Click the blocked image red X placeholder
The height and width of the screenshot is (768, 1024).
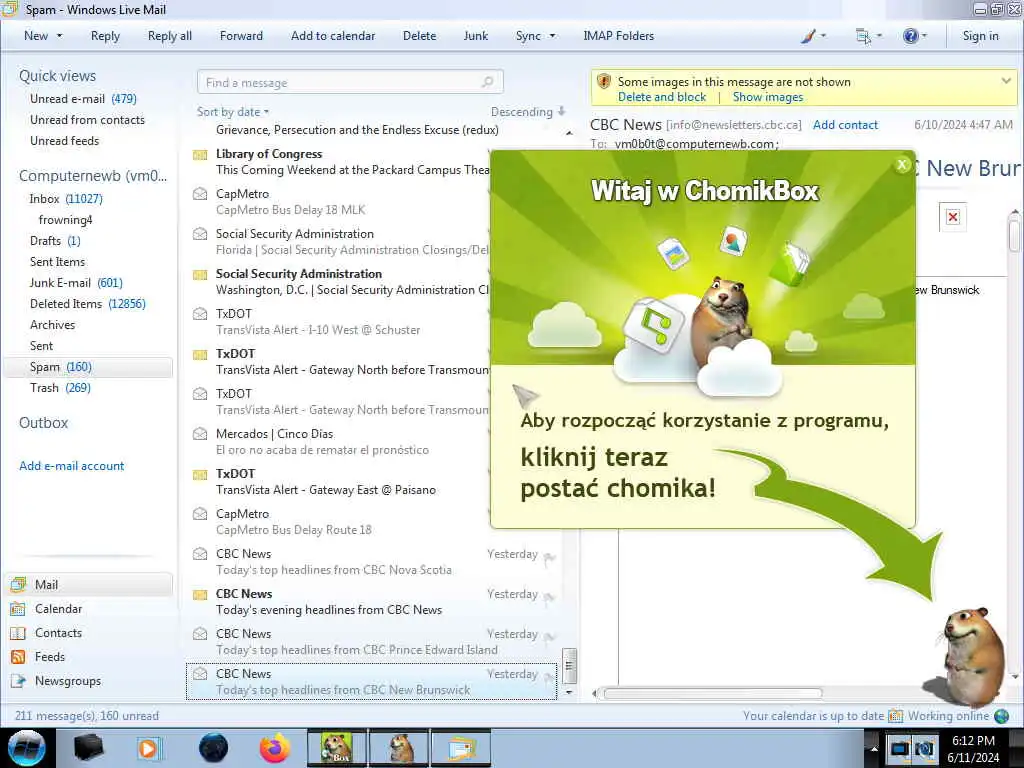pyautogui.click(x=953, y=217)
